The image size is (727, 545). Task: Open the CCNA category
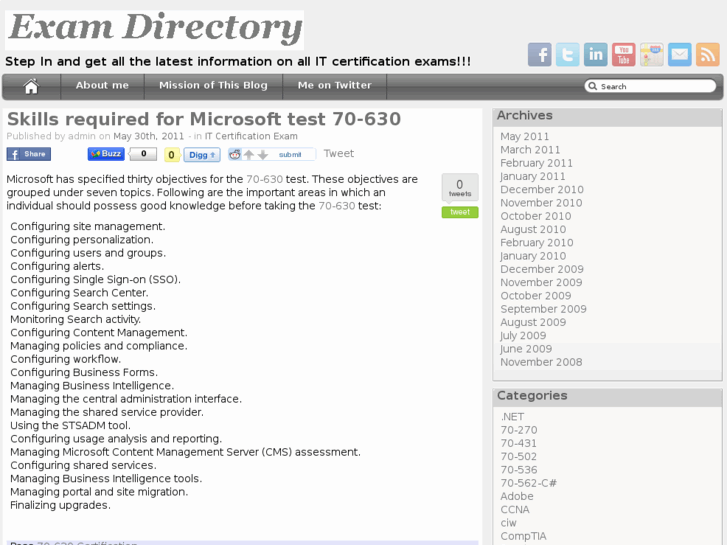click(x=515, y=510)
